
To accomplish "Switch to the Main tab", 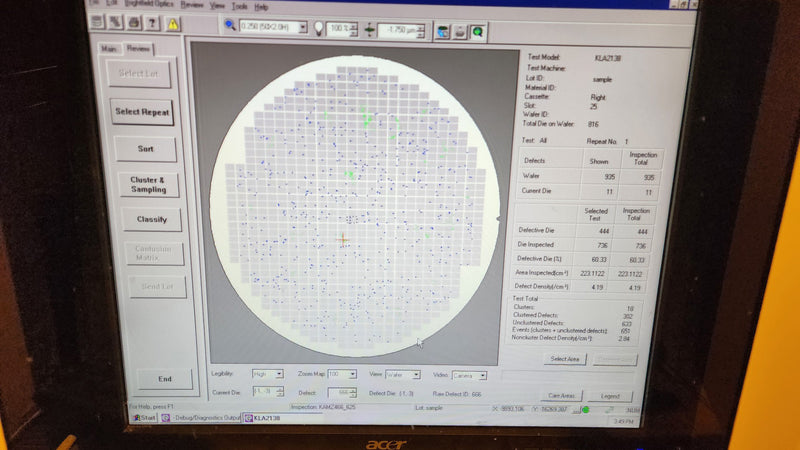I will (109, 48).
